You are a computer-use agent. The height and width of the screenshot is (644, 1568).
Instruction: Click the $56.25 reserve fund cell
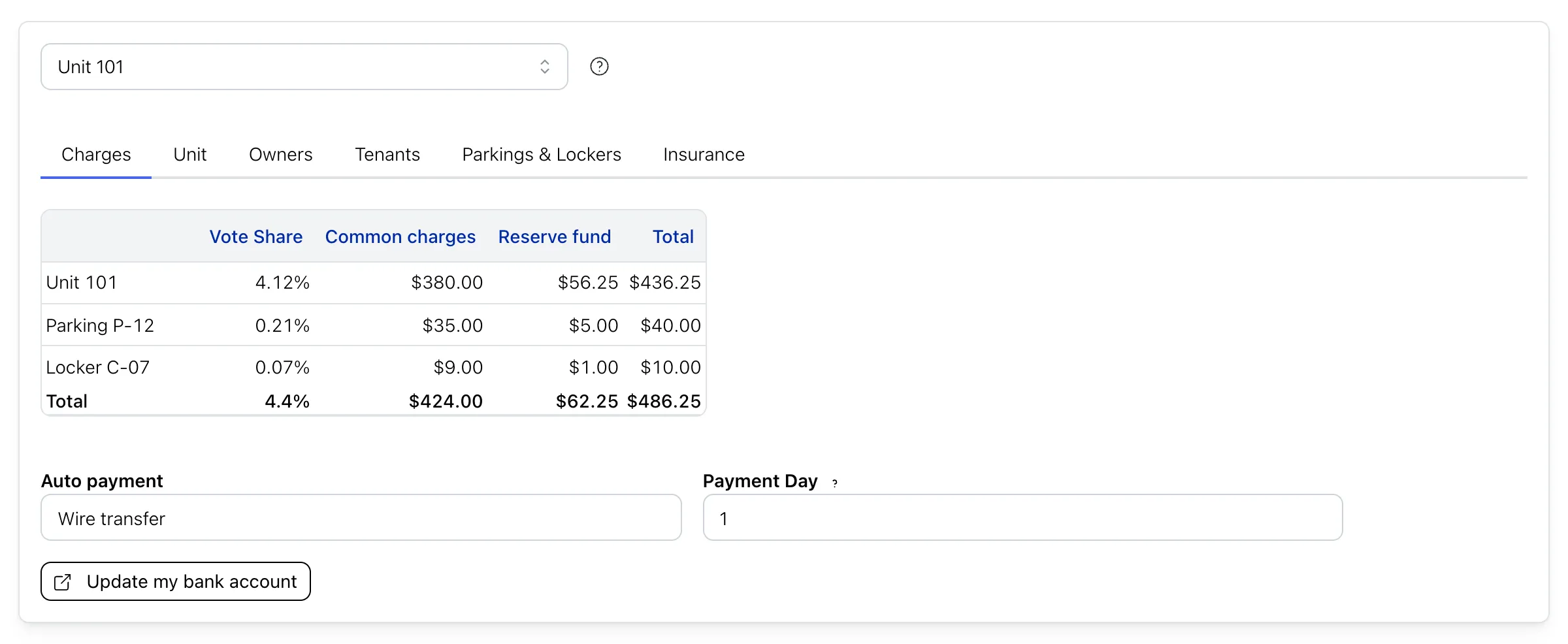click(x=588, y=283)
